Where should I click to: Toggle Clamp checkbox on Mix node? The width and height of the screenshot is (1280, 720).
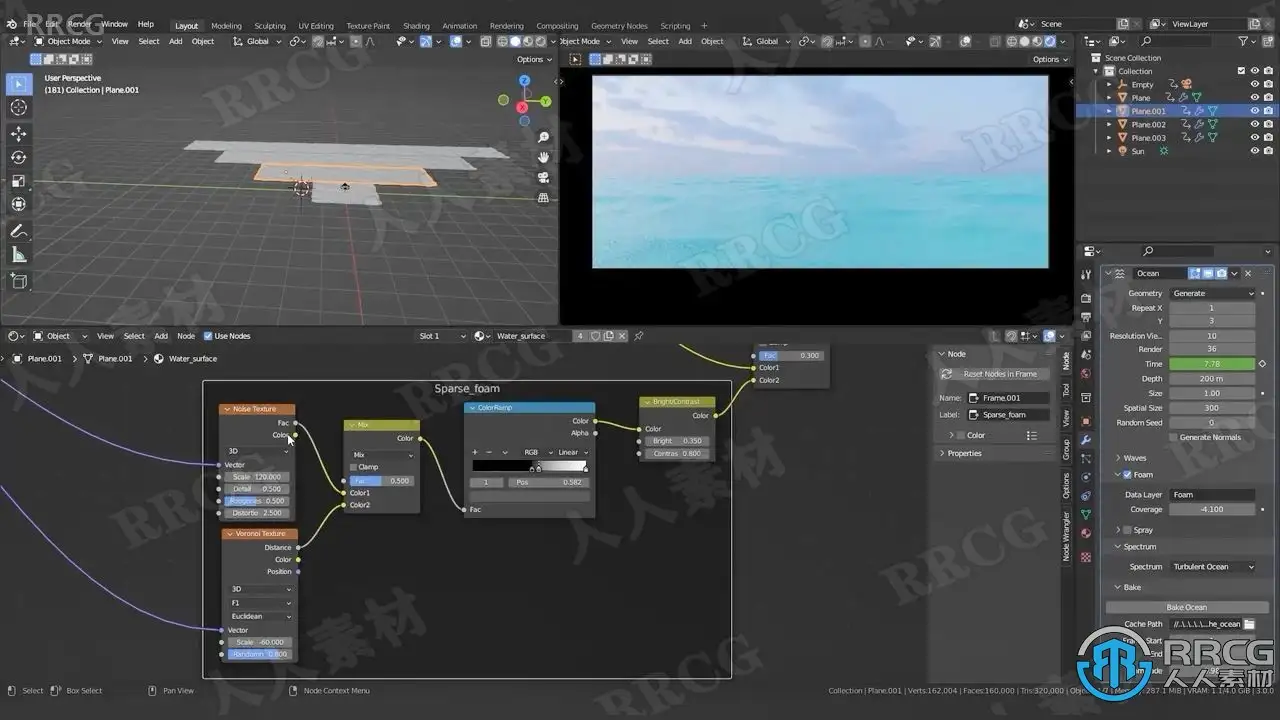tap(353, 467)
